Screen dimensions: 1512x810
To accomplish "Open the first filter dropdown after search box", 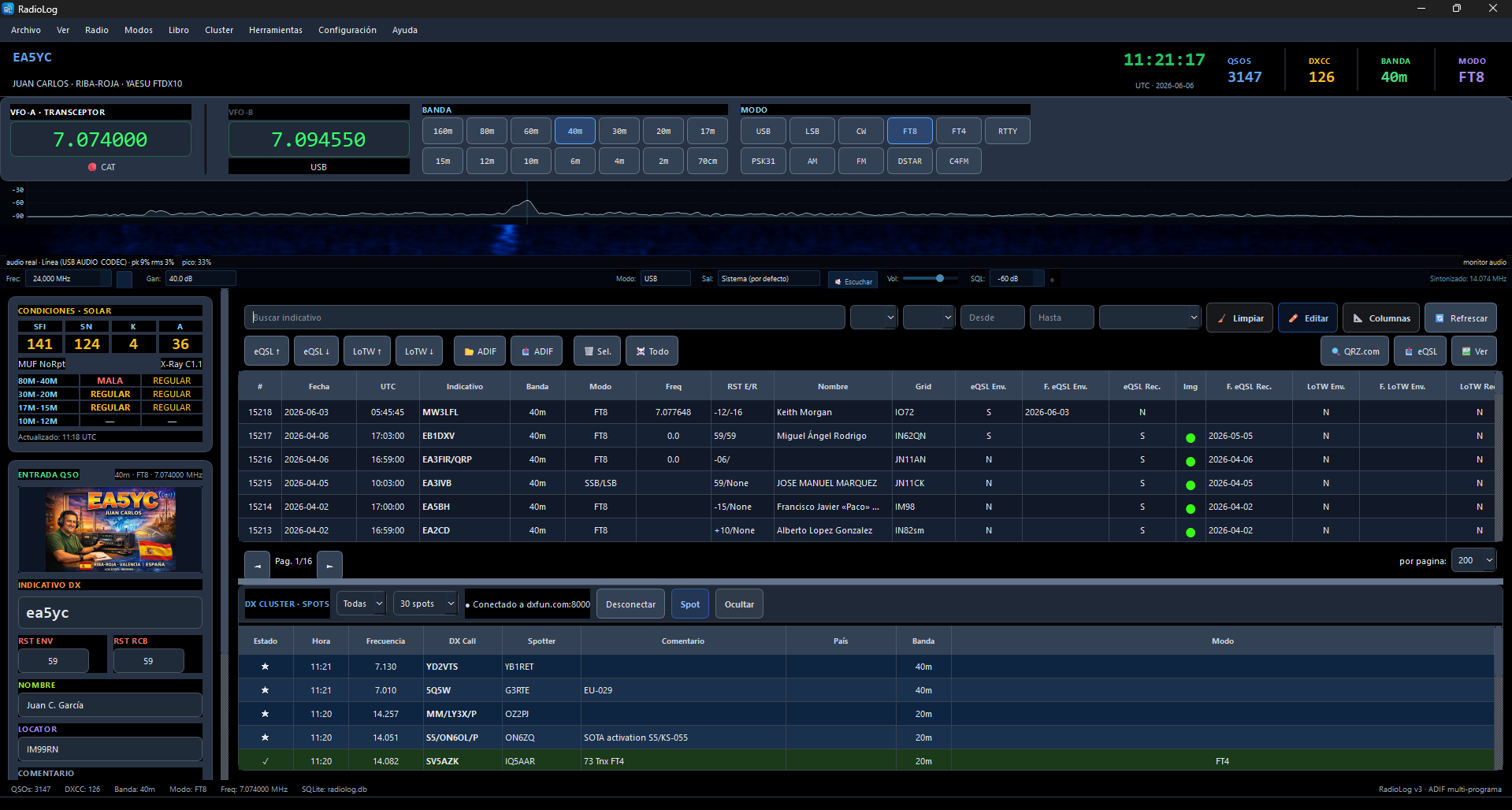I will pyautogui.click(x=874, y=318).
